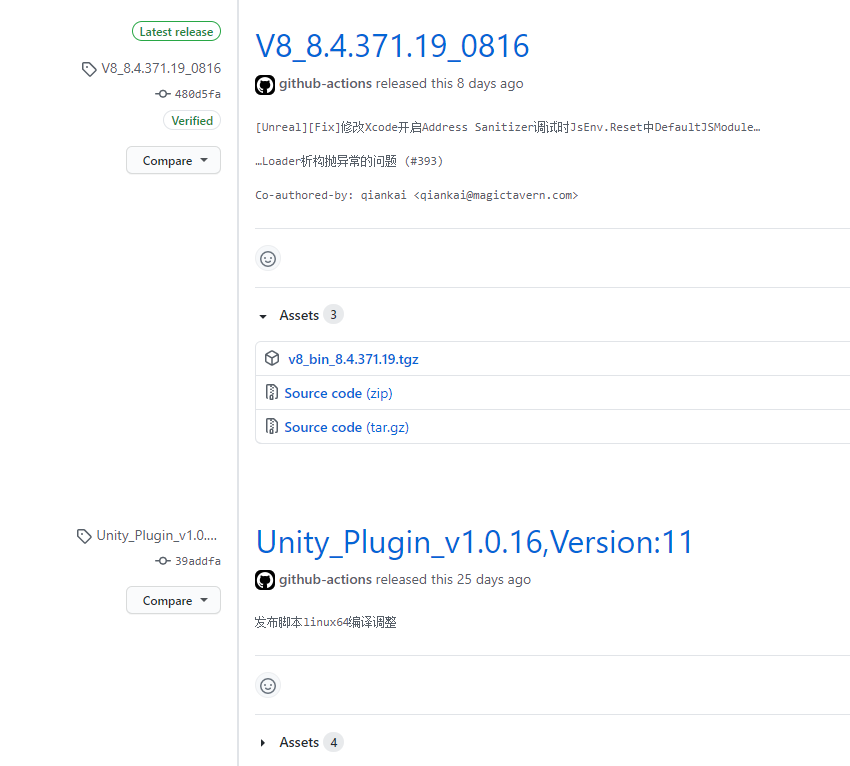The image size is (850, 766).
Task: Click the "…Loader析构抛异常的问题 (#393)" text line
Action: 349,161
